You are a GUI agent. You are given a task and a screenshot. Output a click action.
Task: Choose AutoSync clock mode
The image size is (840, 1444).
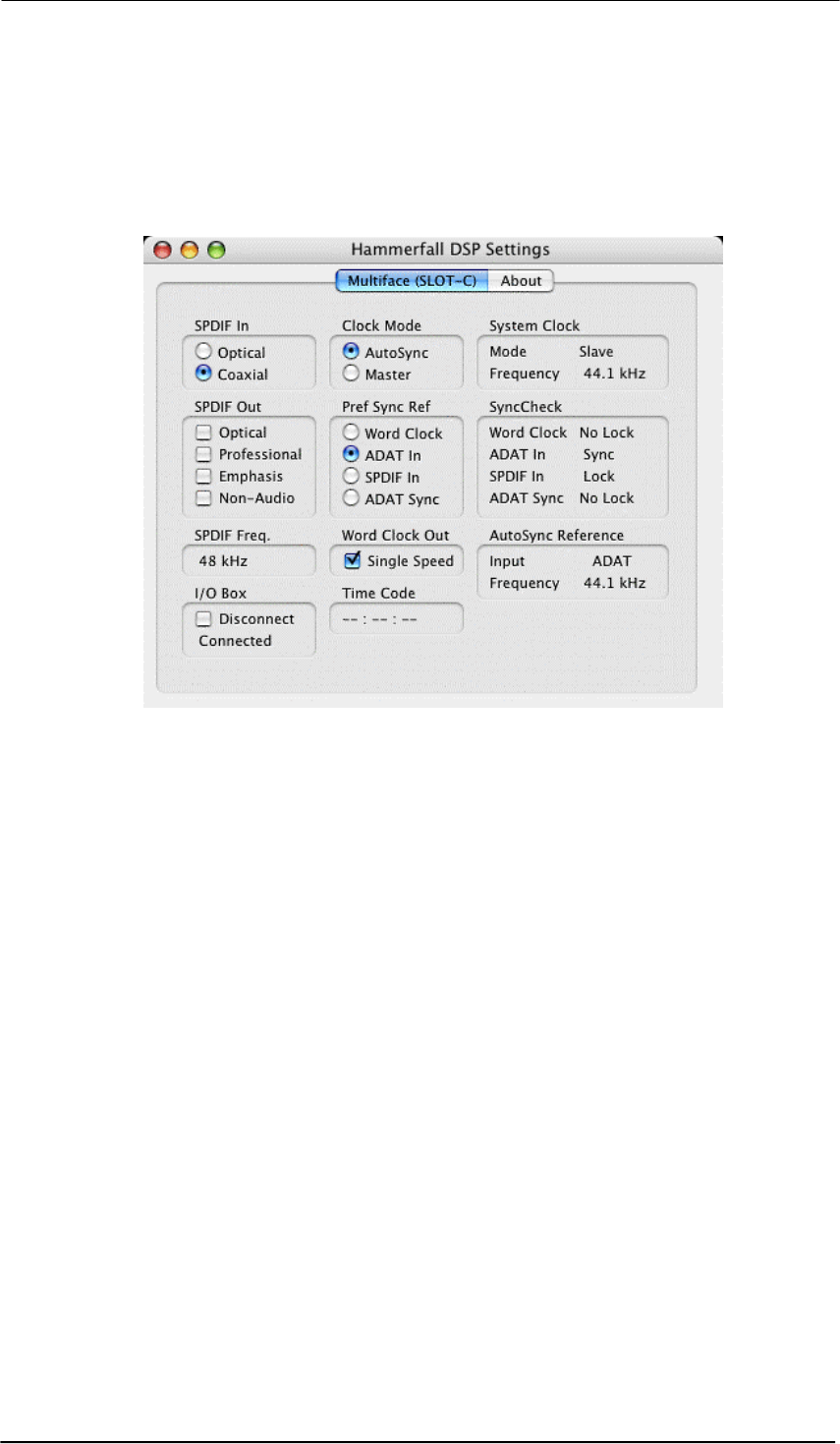pyautogui.click(x=351, y=352)
